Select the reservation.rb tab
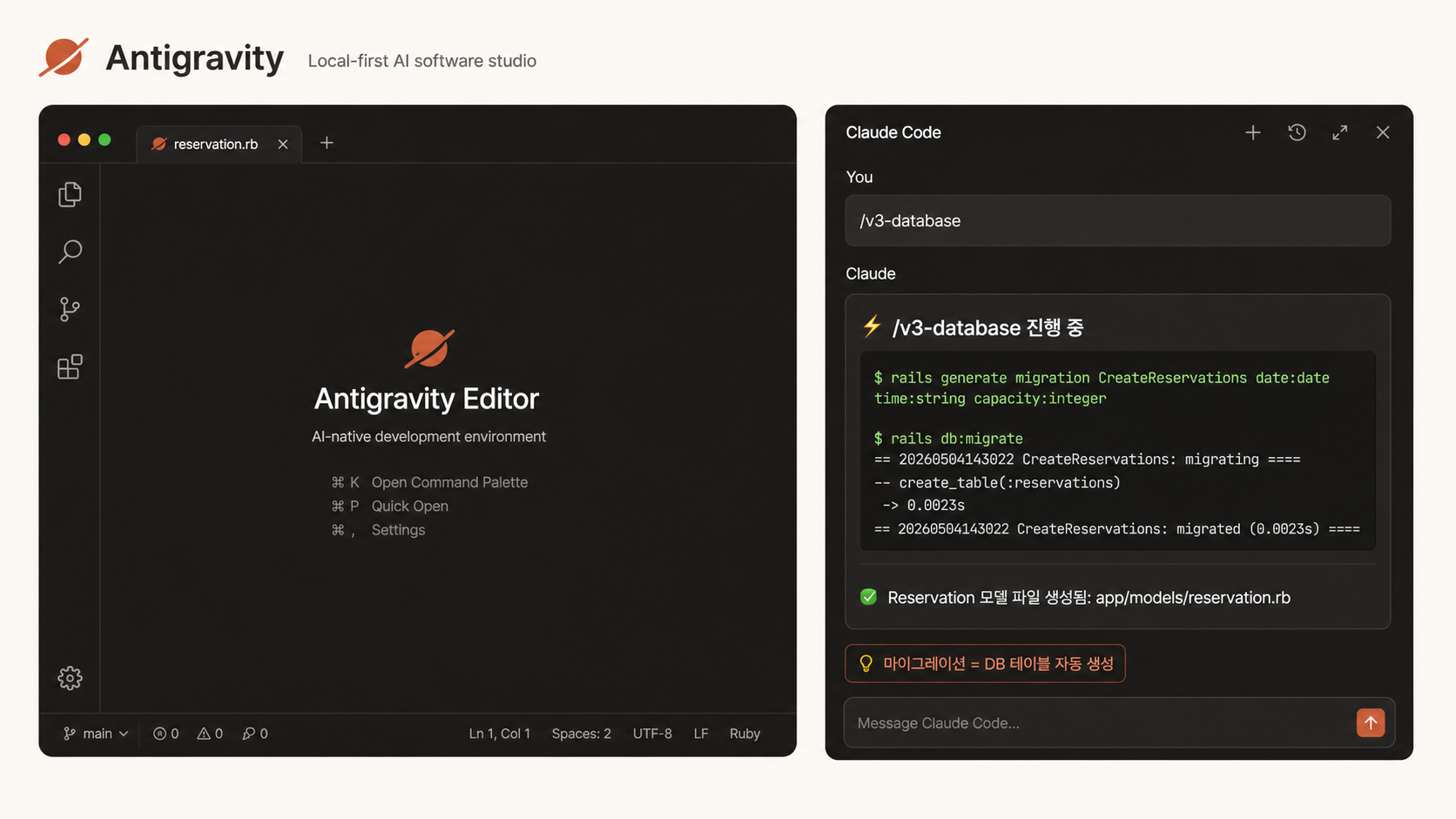Image resolution: width=1456 pixels, height=819 pixels. pyautogui.click(x=219, y=144)
